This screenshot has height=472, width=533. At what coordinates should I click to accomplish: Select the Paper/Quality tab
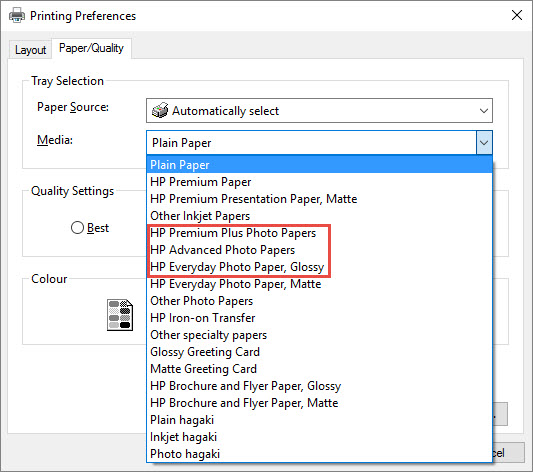[x=91, y=48]
